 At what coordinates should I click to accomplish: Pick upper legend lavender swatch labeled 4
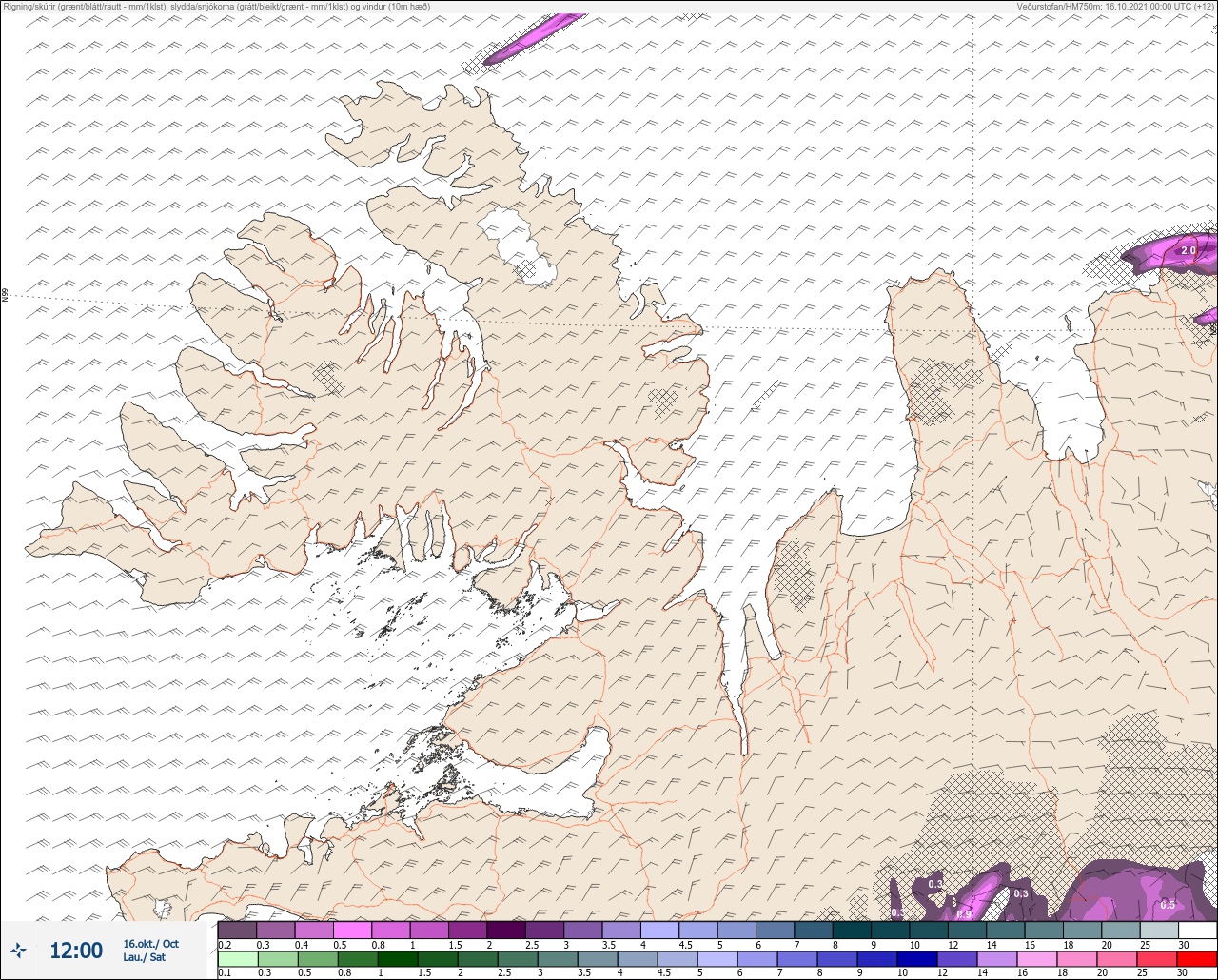point(659,930)
